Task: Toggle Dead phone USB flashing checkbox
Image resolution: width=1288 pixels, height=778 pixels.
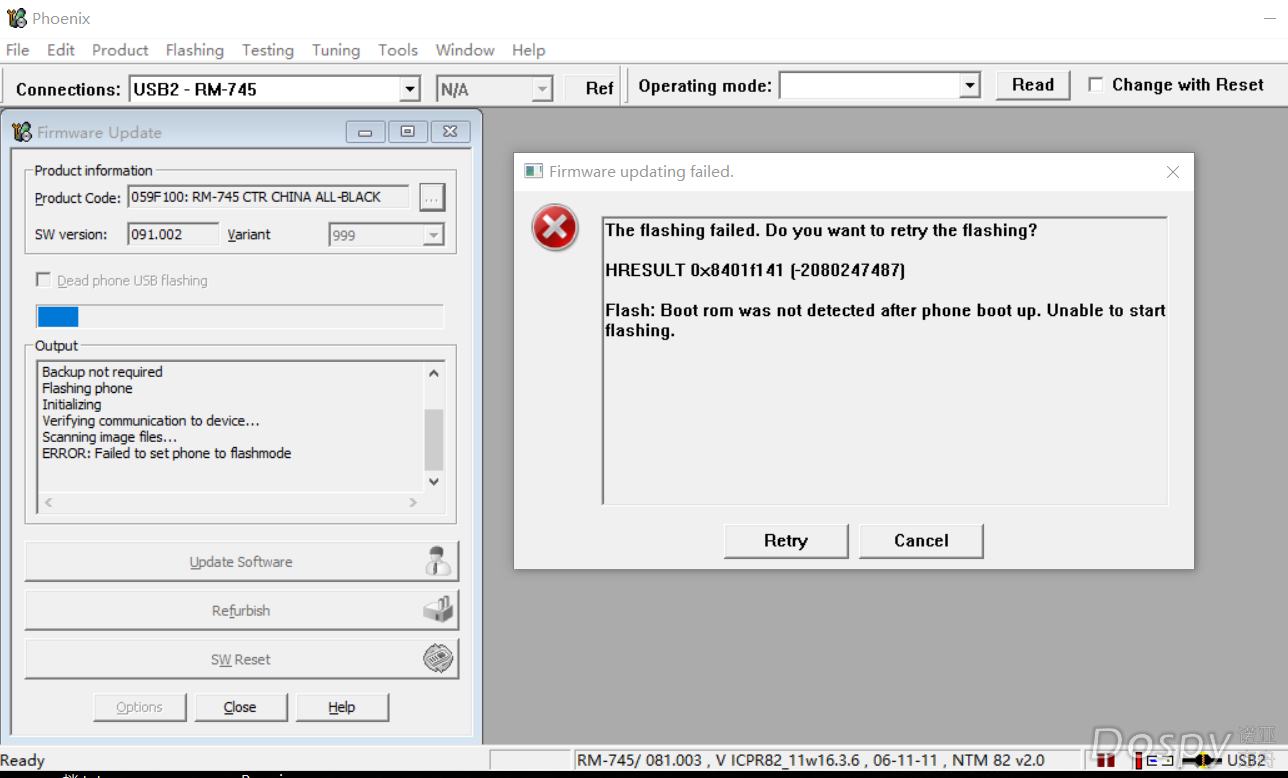Action: point(43,280)
